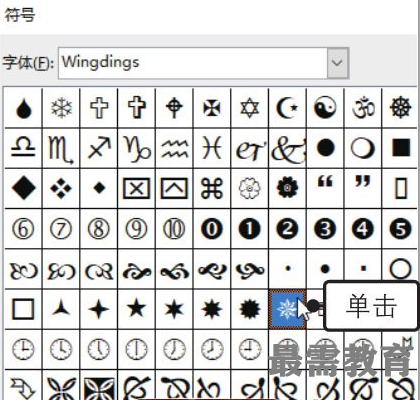Select the black circled 3 symbol
This screenshot has height=400, width=420.
coord(325,229)
